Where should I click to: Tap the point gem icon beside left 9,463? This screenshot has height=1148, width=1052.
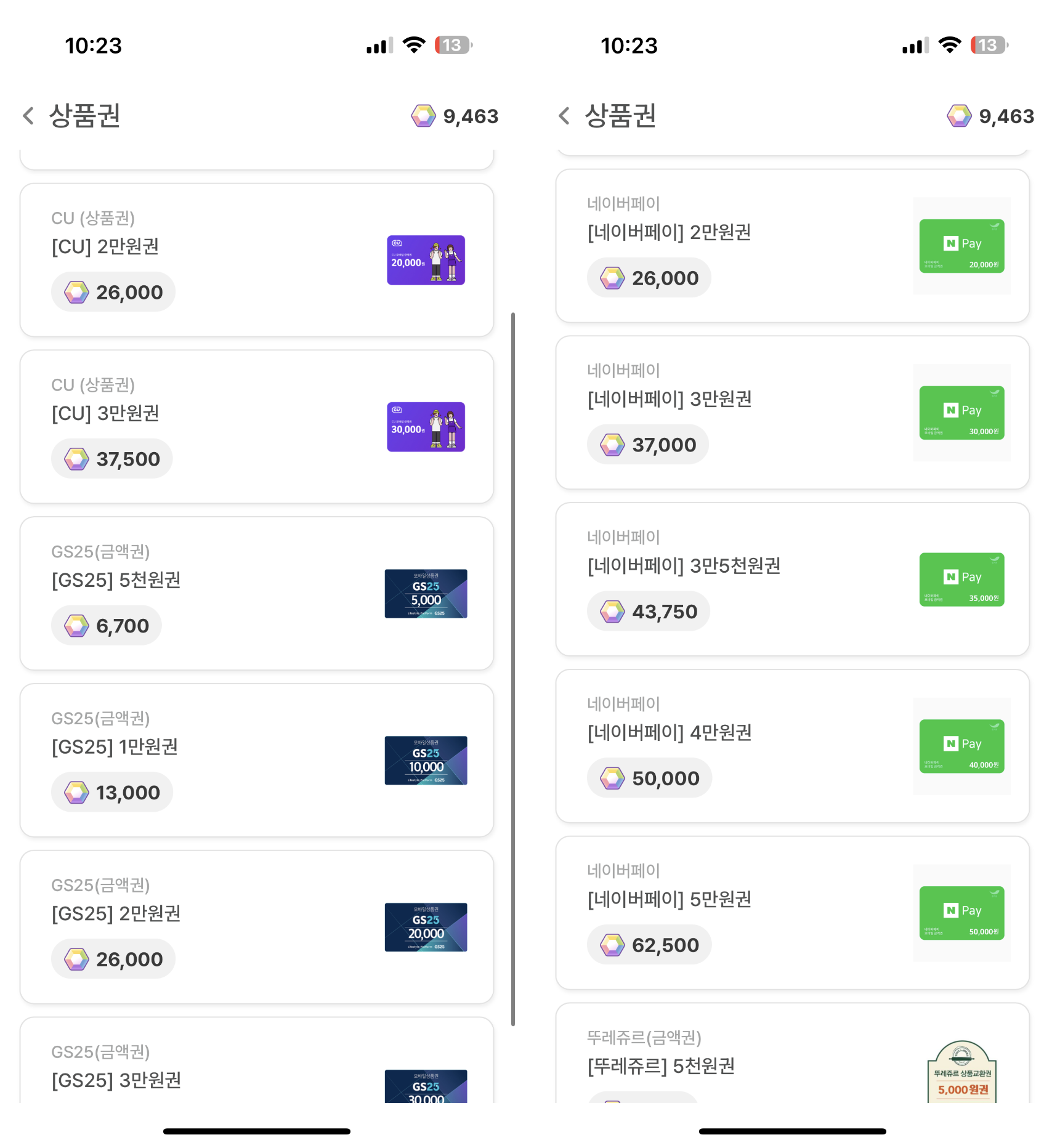tap(424, 116)
